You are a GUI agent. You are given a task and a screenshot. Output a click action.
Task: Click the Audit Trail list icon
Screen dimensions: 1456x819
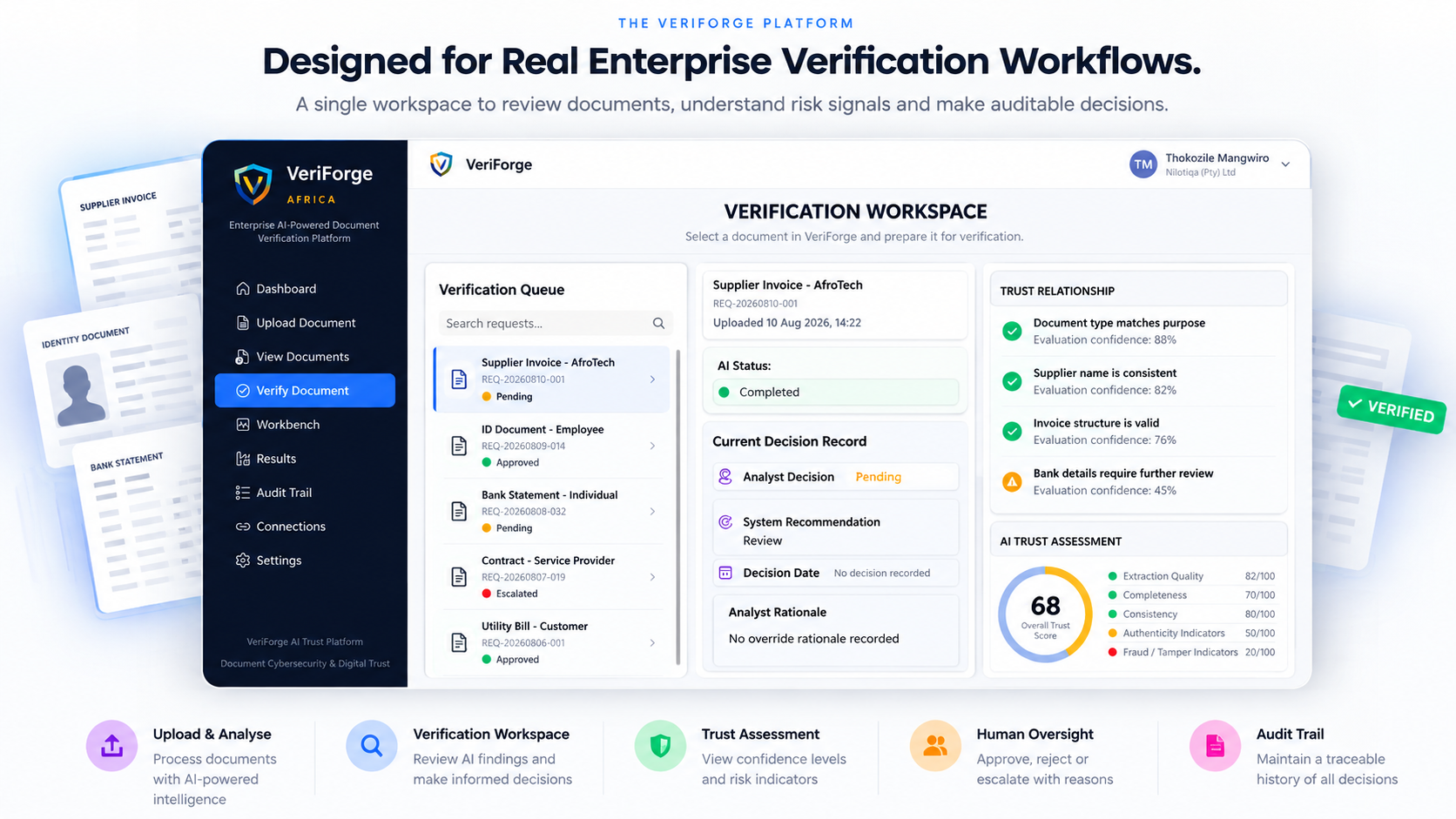[243, 493]
